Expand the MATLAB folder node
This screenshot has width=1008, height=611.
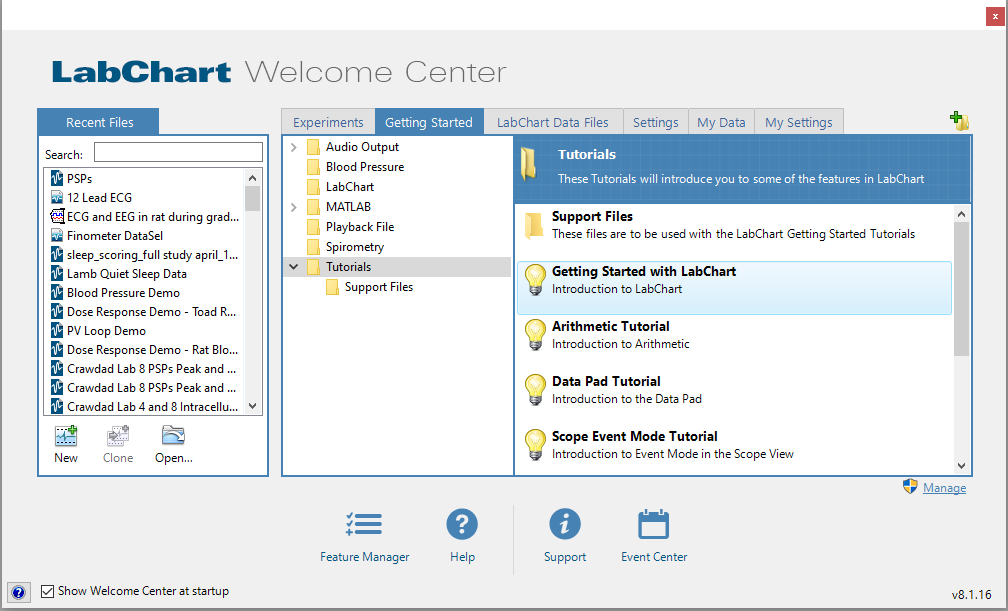point(293,207)
